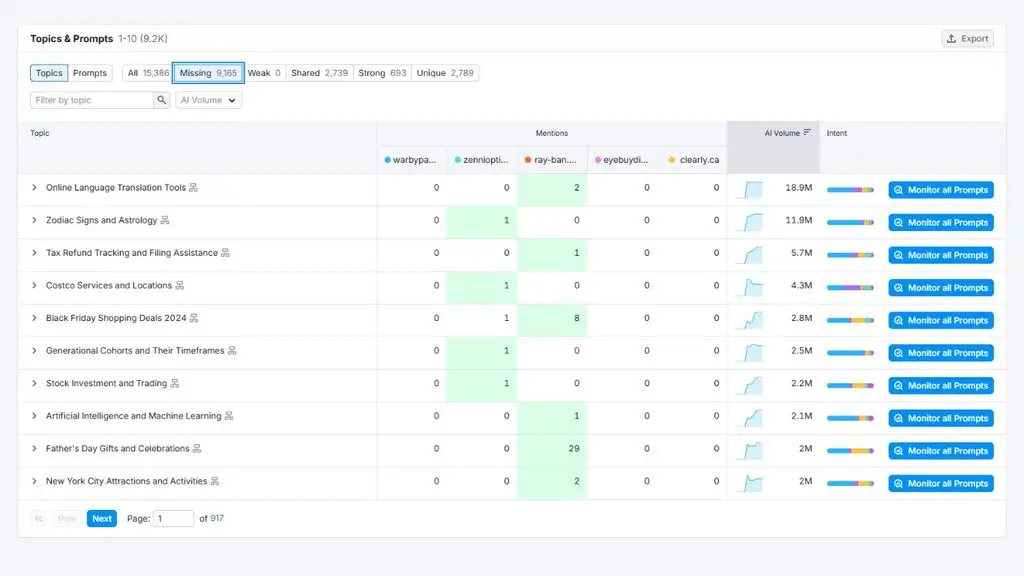
Task: Click the search magnifier icon beside topic filter
Action: (x=161, y=100)
